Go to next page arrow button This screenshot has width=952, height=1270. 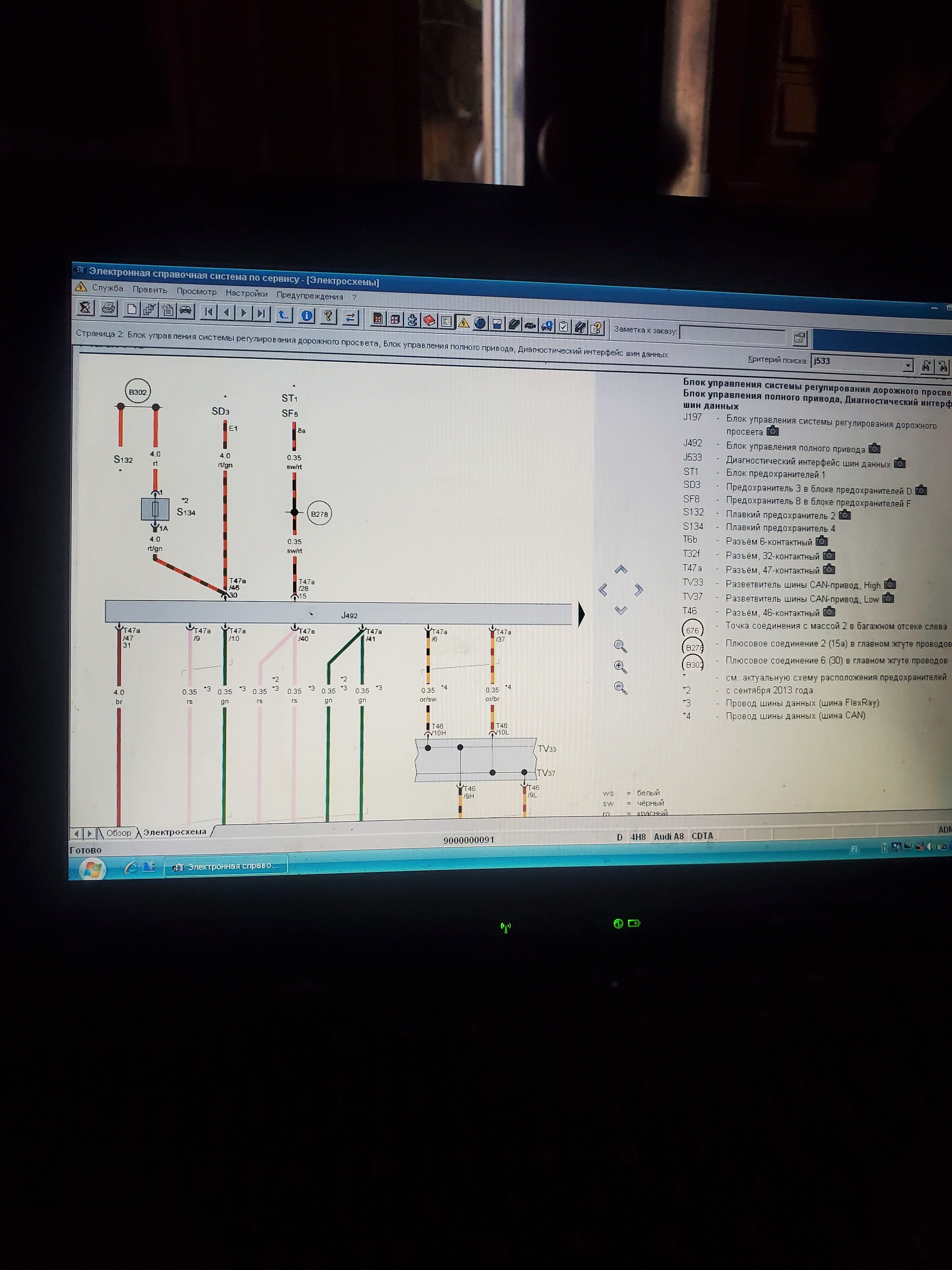244,313
